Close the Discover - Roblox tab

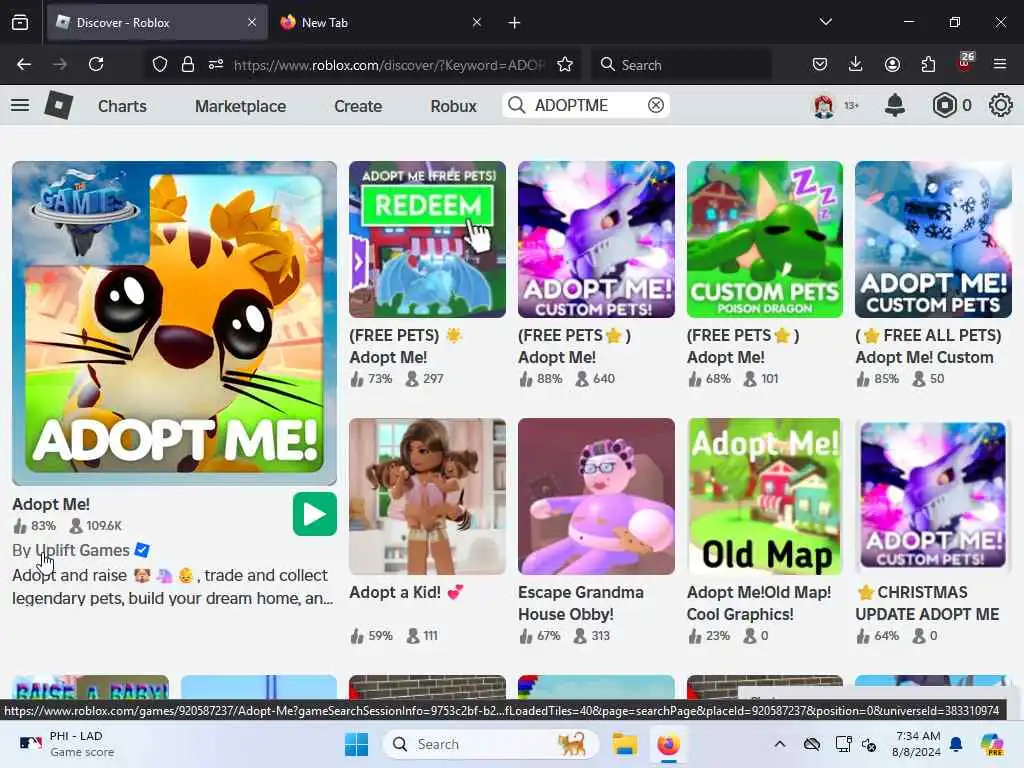click(252, 22)
